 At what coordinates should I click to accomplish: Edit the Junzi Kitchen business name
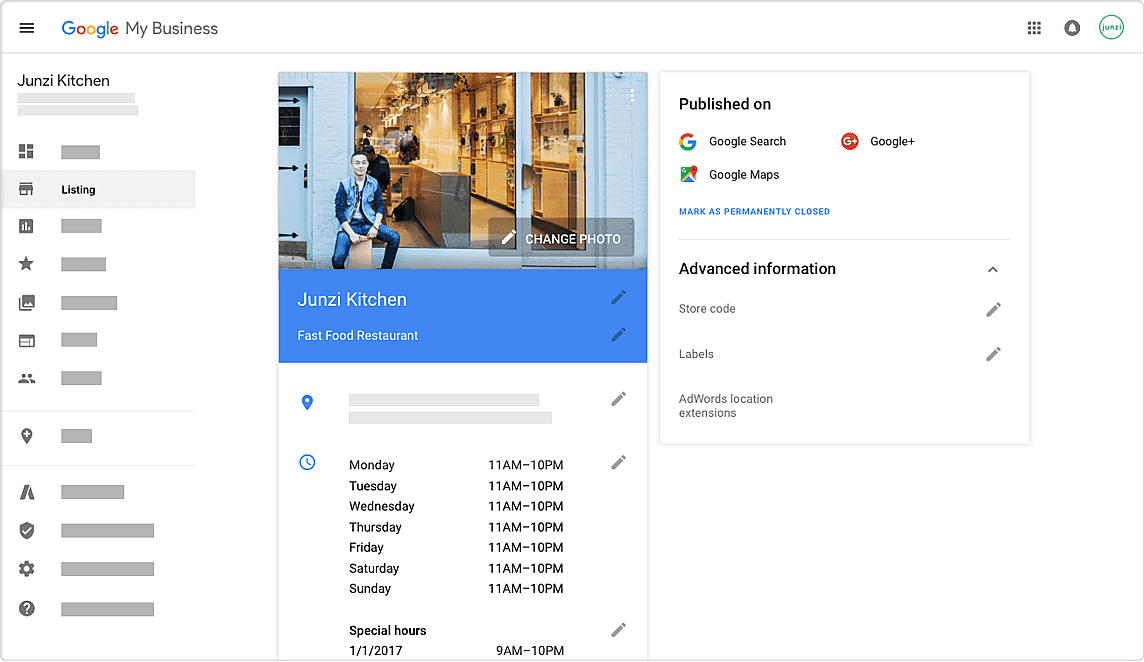619,297
